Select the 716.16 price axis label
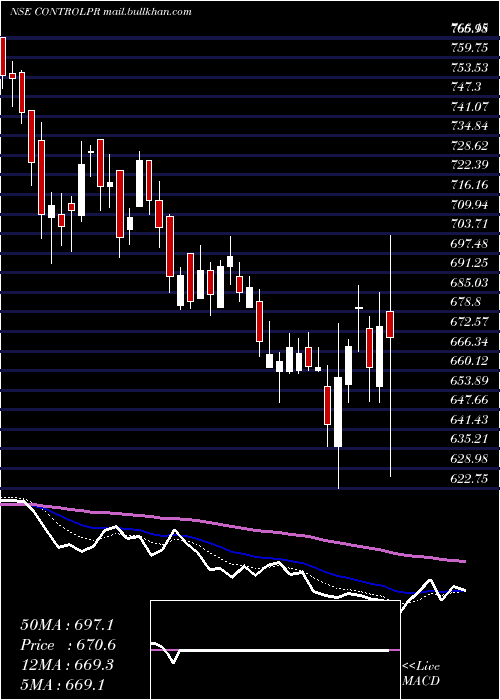Viewport: 500px width, 700px height. click(469, 184)
